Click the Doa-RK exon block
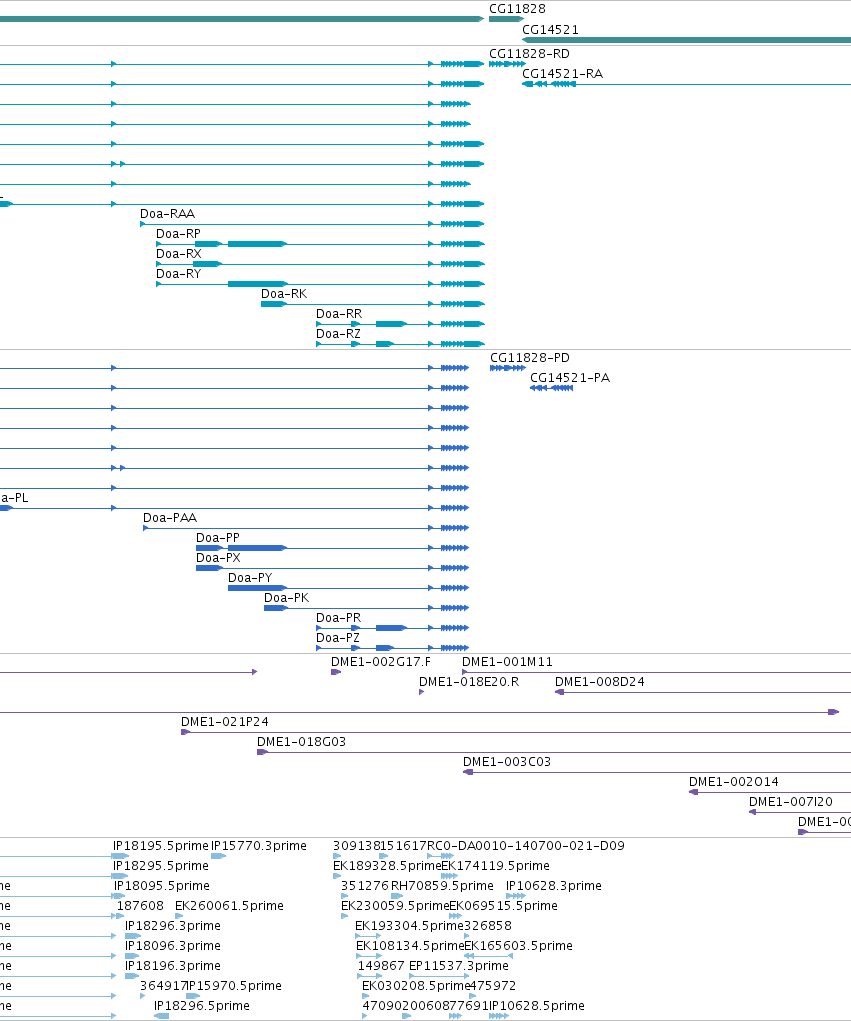Viewport: 851px width, 1021px height. tap(273, 304)
